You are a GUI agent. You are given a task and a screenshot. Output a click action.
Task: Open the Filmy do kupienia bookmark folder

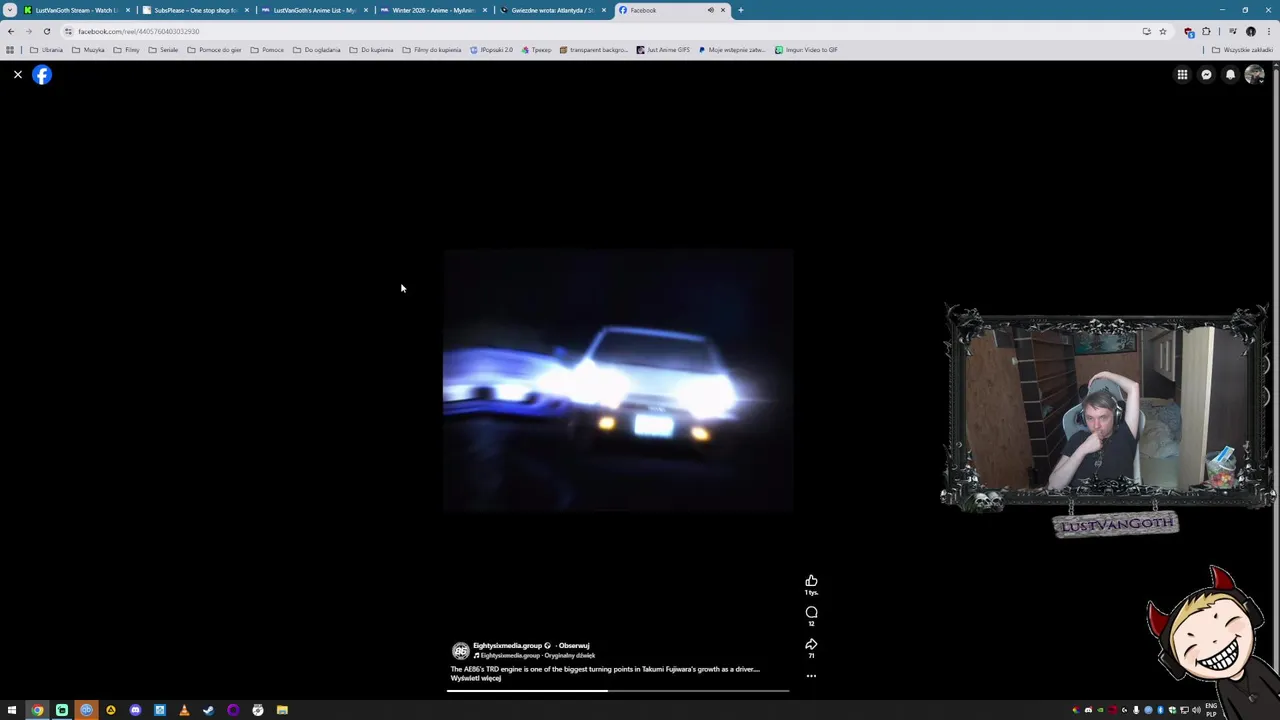tap(432, 49)
